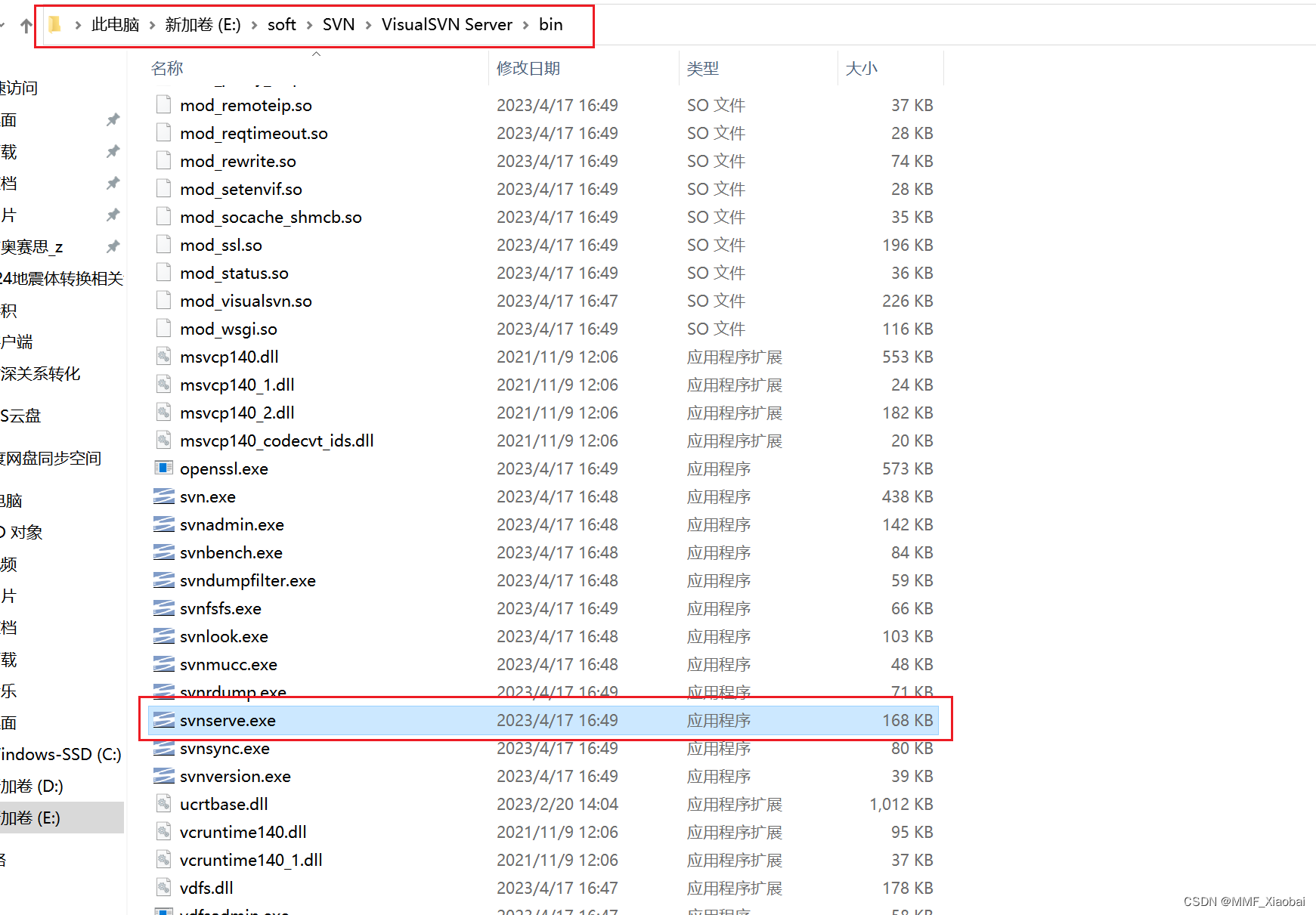Expand the chevron before 此电脑 in breadcrumb
This screenshot has height=915, width=1316.
[78, 25]
